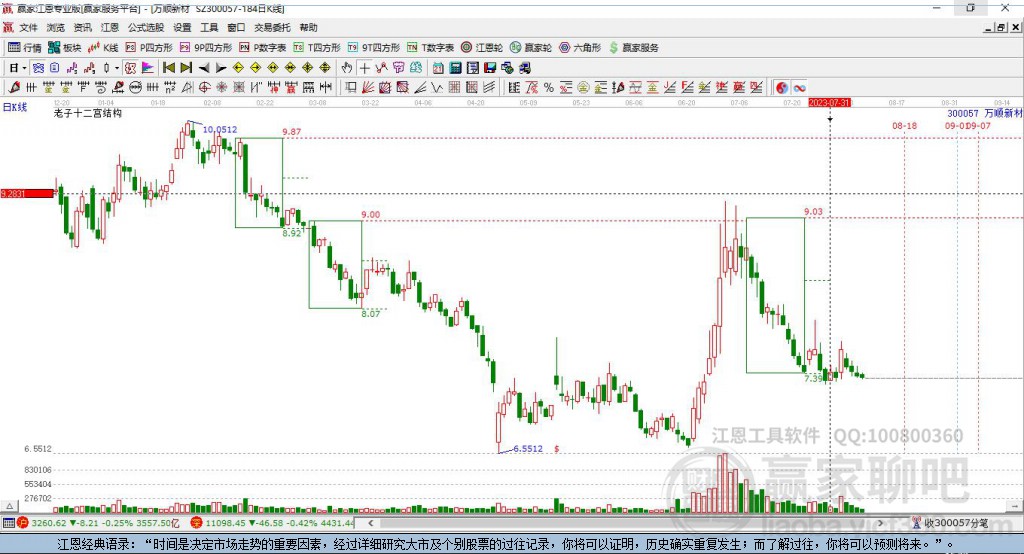Click the 6.5512 low price label on chart
This screenshot has height=554, width=1024.
(528, 449)
